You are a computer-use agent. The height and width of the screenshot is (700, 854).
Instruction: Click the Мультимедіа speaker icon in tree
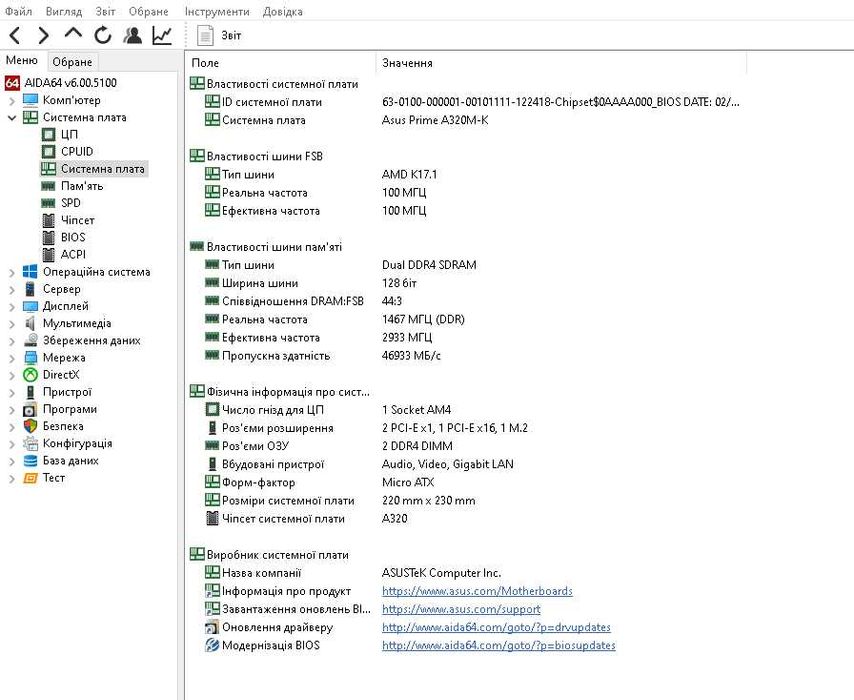point(30,323)
